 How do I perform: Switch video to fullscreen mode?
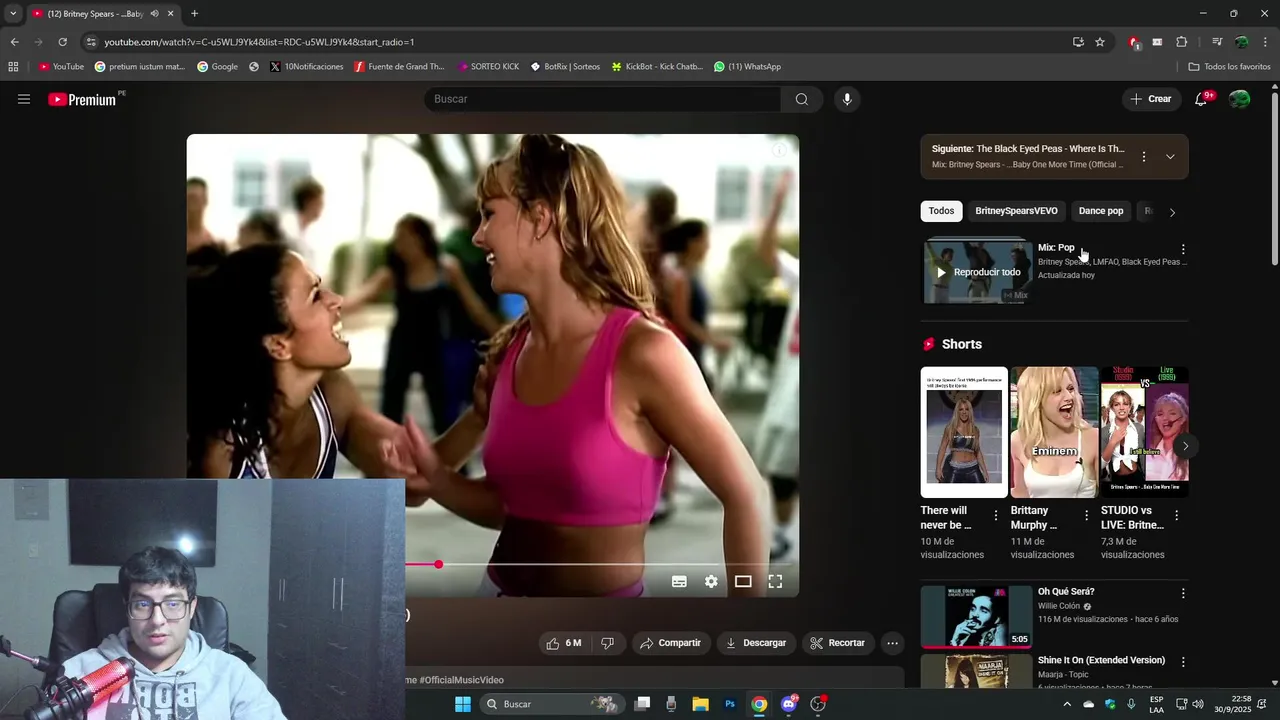775,581
